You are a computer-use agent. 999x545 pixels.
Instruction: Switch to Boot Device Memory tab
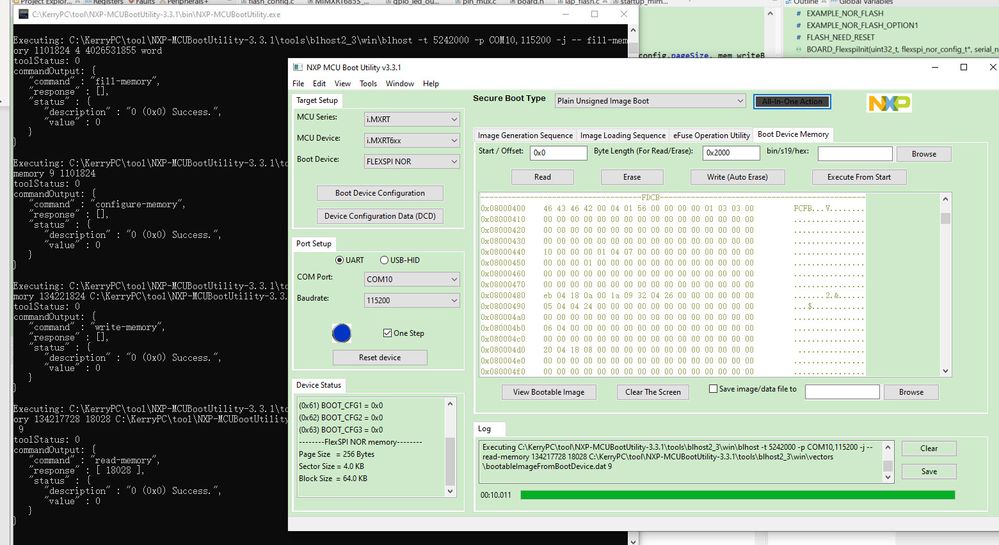point(793,134)
